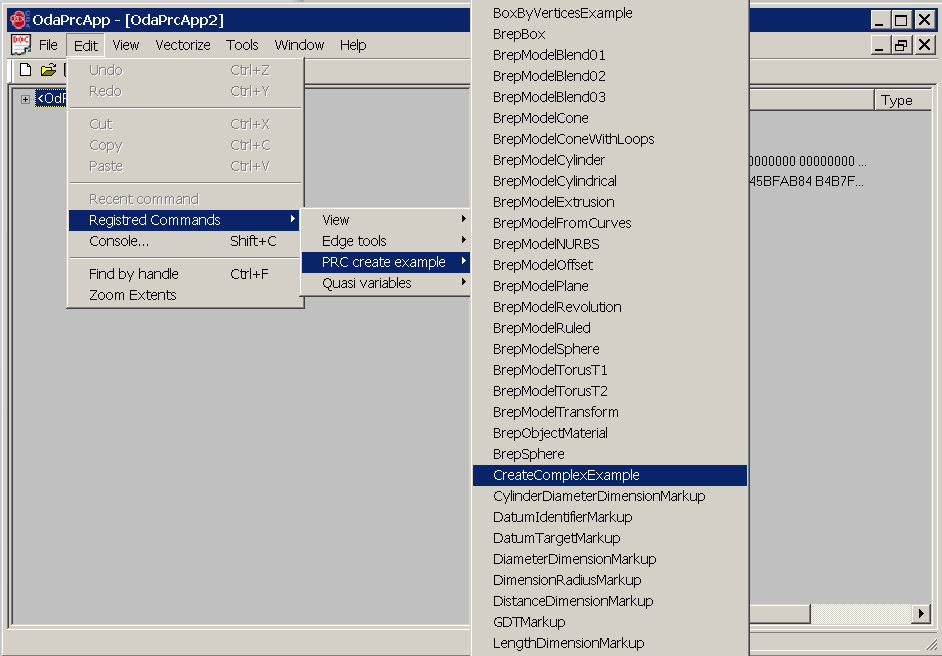Choose Find by handle command
The image size is (942, 656).
[184, 274]
